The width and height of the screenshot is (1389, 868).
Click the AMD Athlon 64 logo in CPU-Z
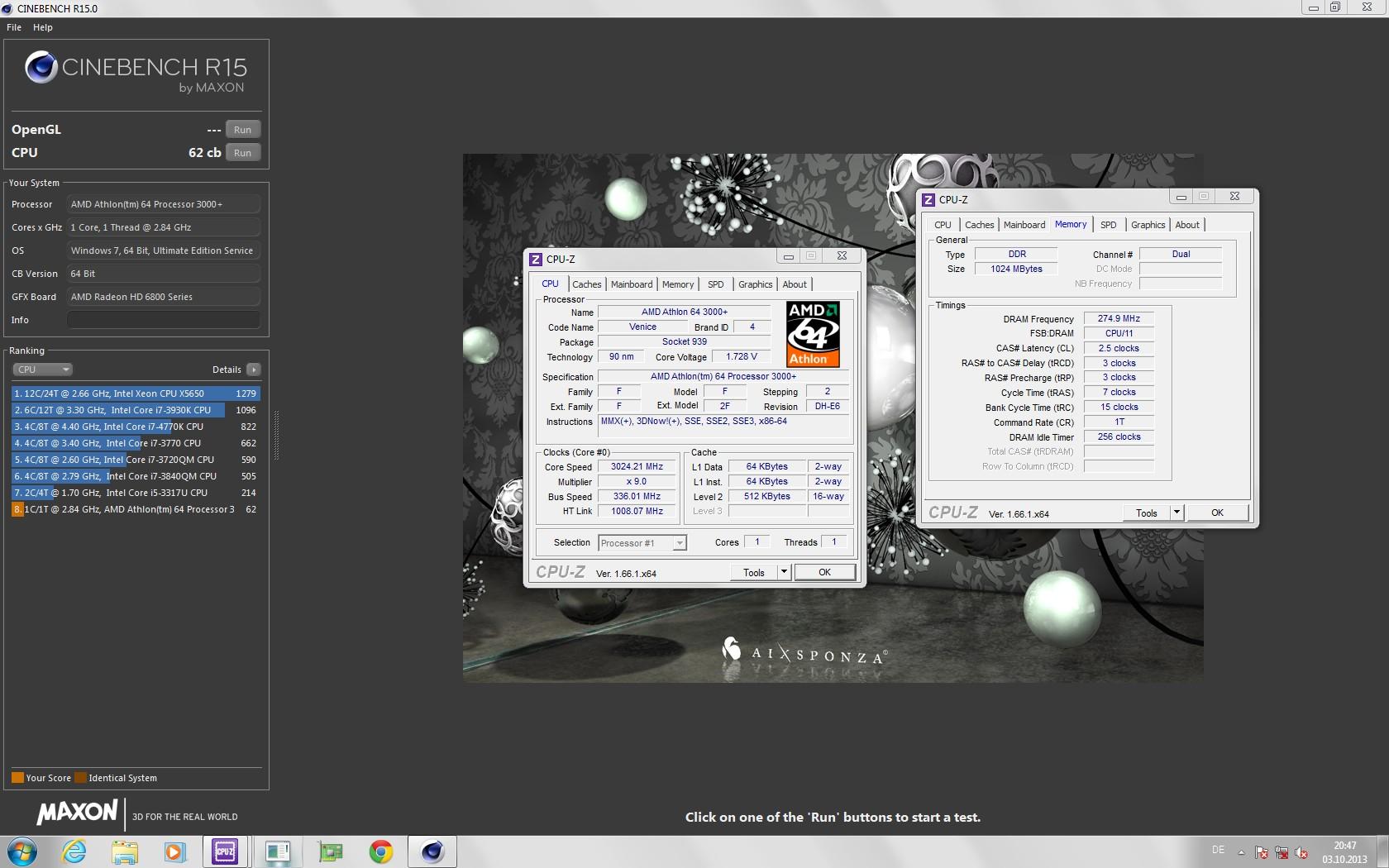pos(813,334)
